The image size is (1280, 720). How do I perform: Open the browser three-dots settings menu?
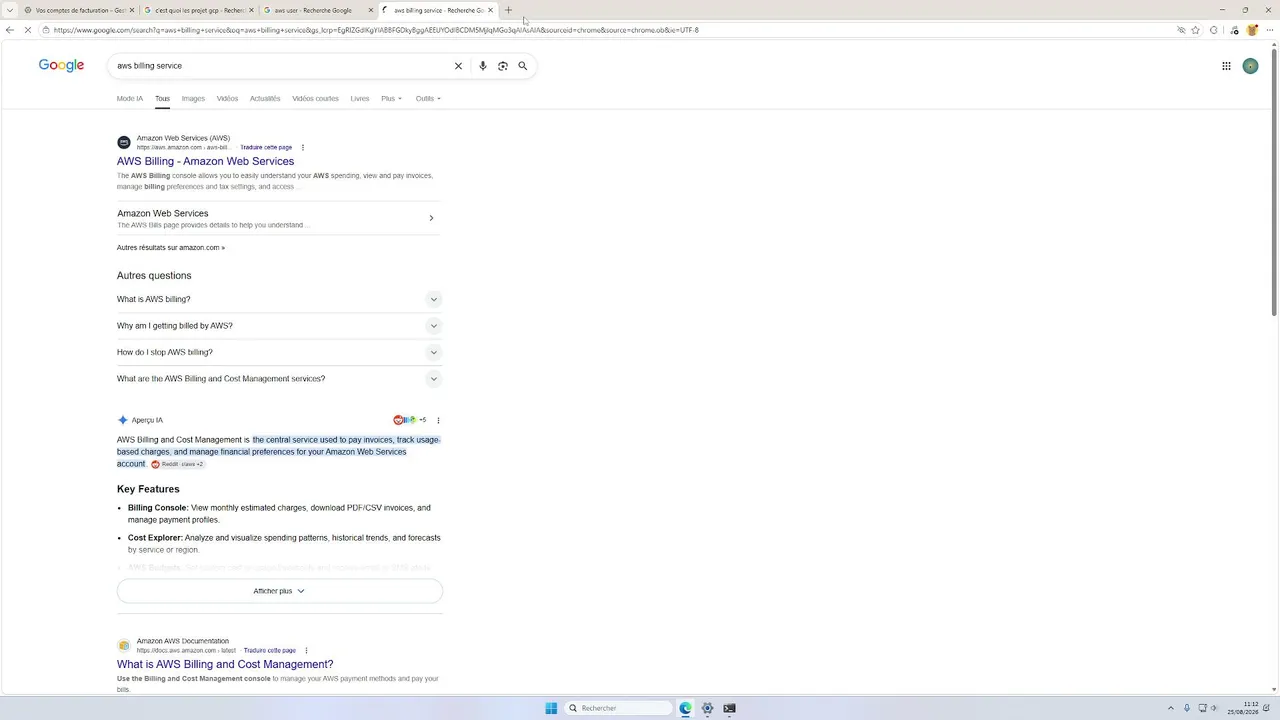[x=1268, y=30]
